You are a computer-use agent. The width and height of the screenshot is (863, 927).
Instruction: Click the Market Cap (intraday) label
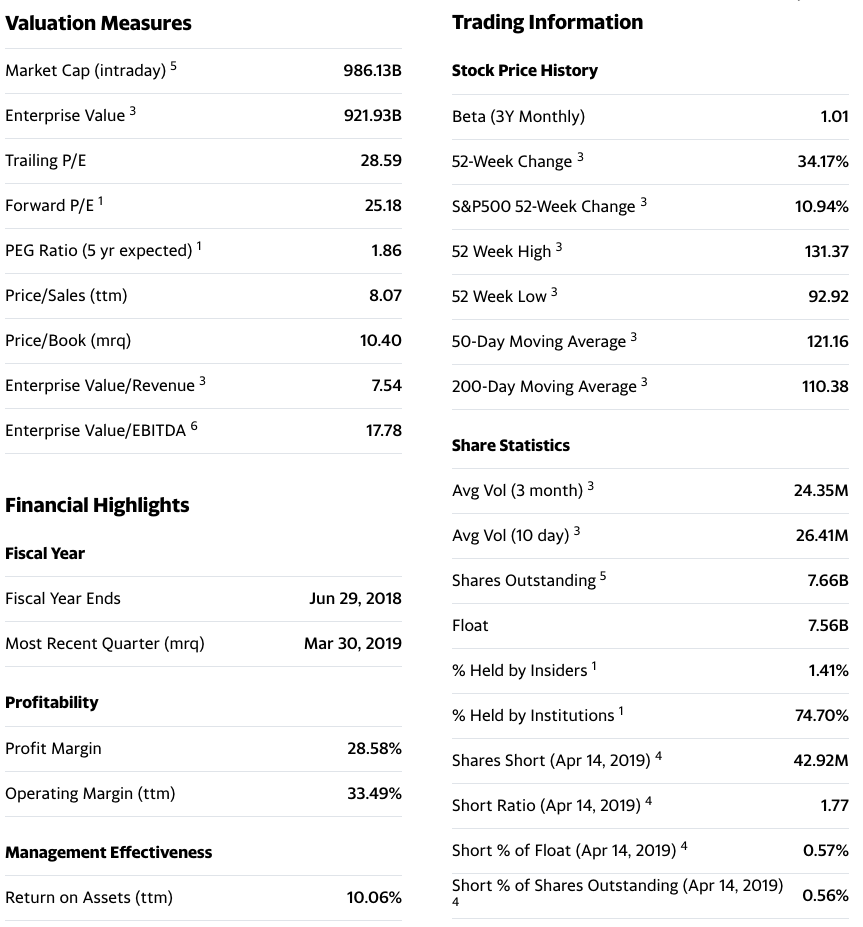coord(86,70)
